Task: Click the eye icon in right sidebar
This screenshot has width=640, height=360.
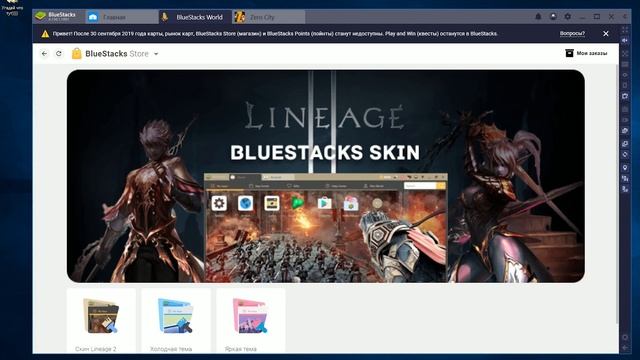Action: tap(625, 75)
